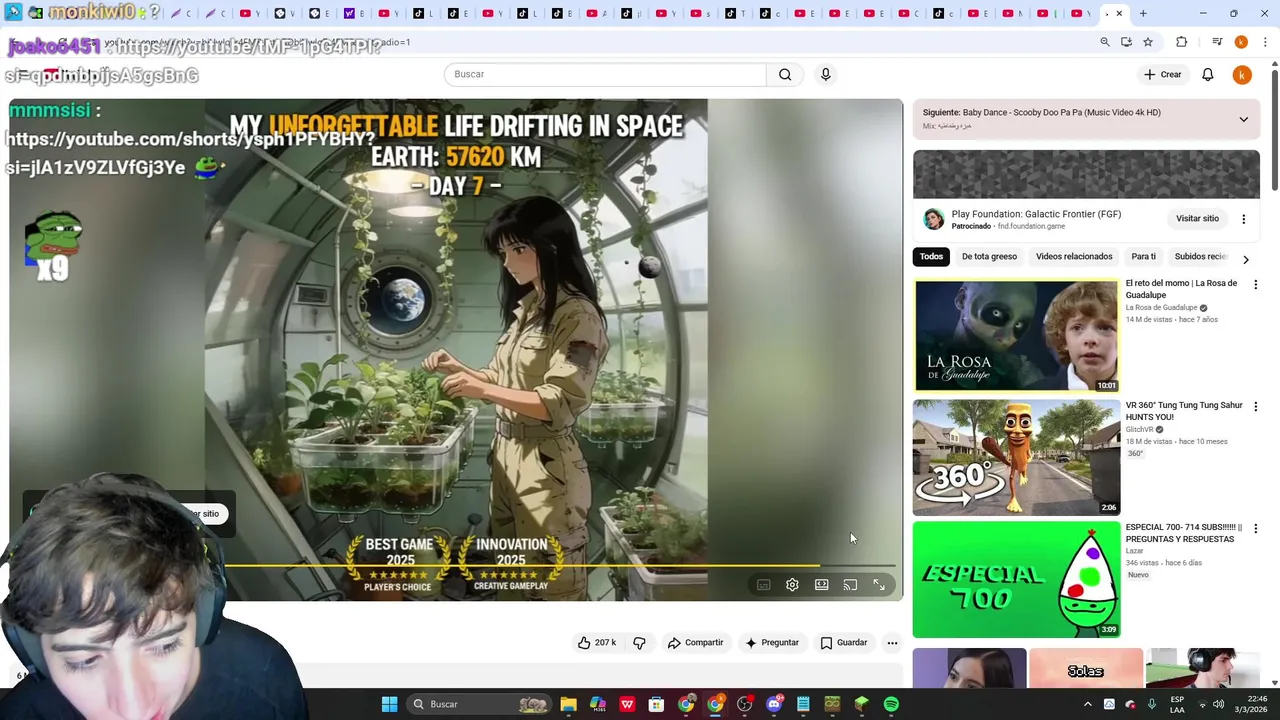This screenshot has width=1280, height=720.
Task: Click install app icon in address bar
Action: [1126, 42]
